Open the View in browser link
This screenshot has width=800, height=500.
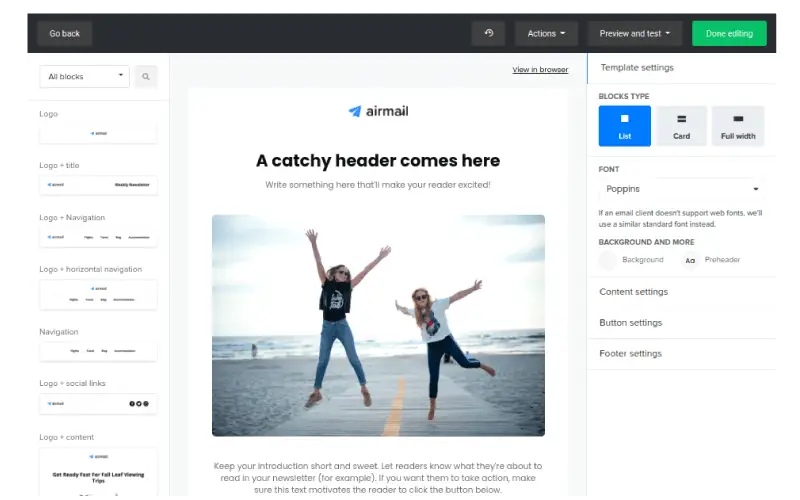540,70
